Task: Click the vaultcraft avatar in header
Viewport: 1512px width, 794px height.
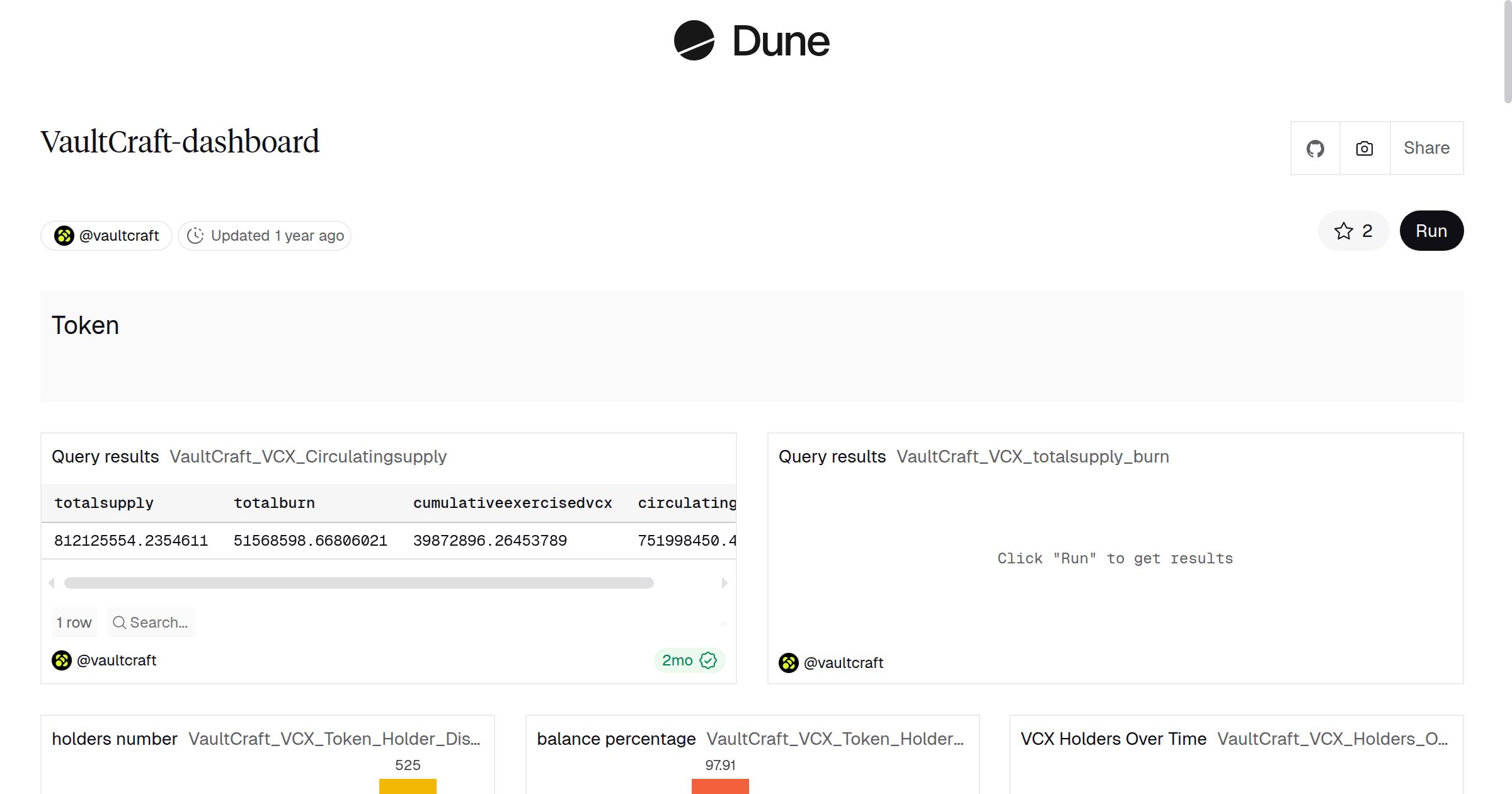Action: [64, 236]
